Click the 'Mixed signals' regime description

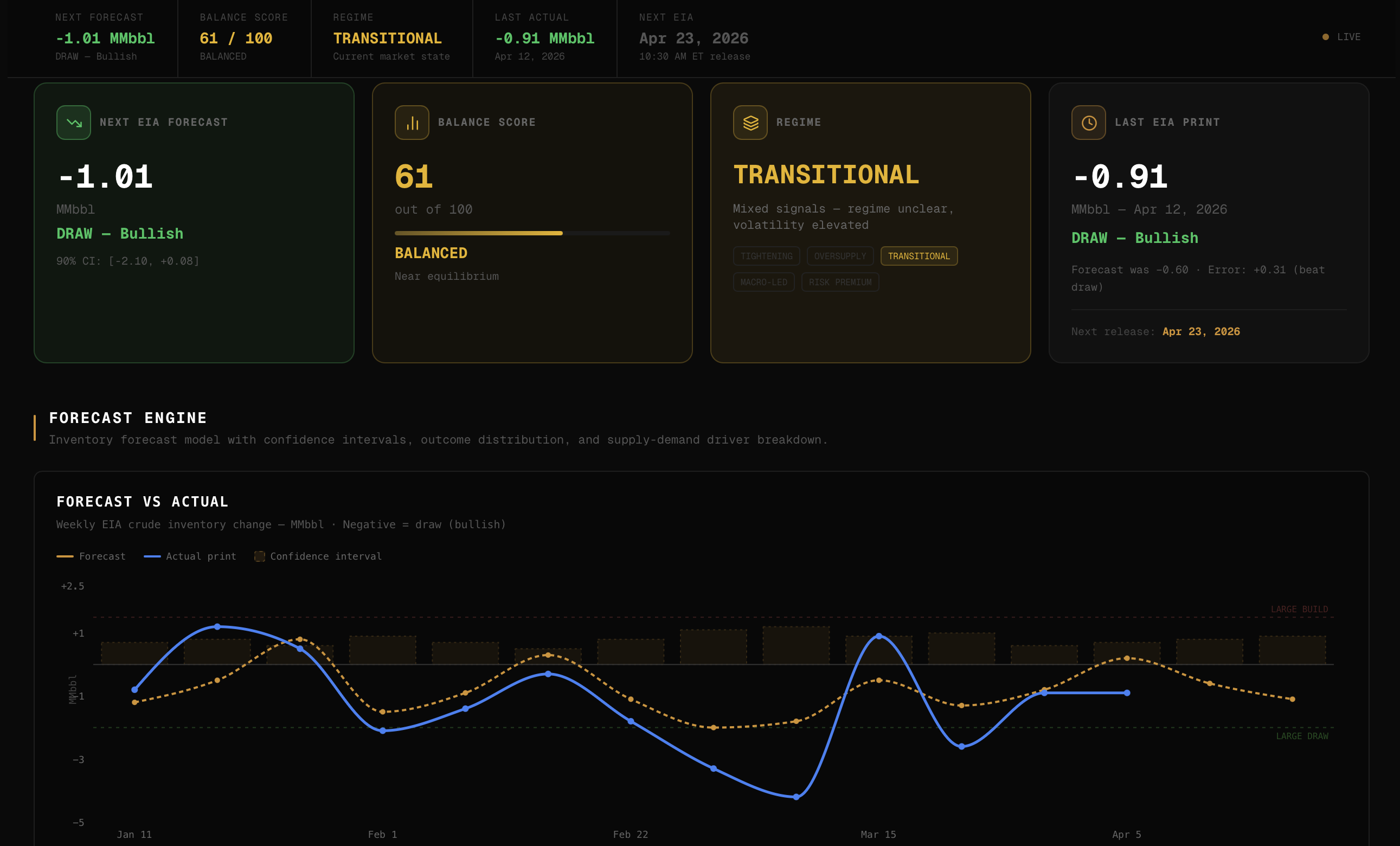[x=843, y=217]
